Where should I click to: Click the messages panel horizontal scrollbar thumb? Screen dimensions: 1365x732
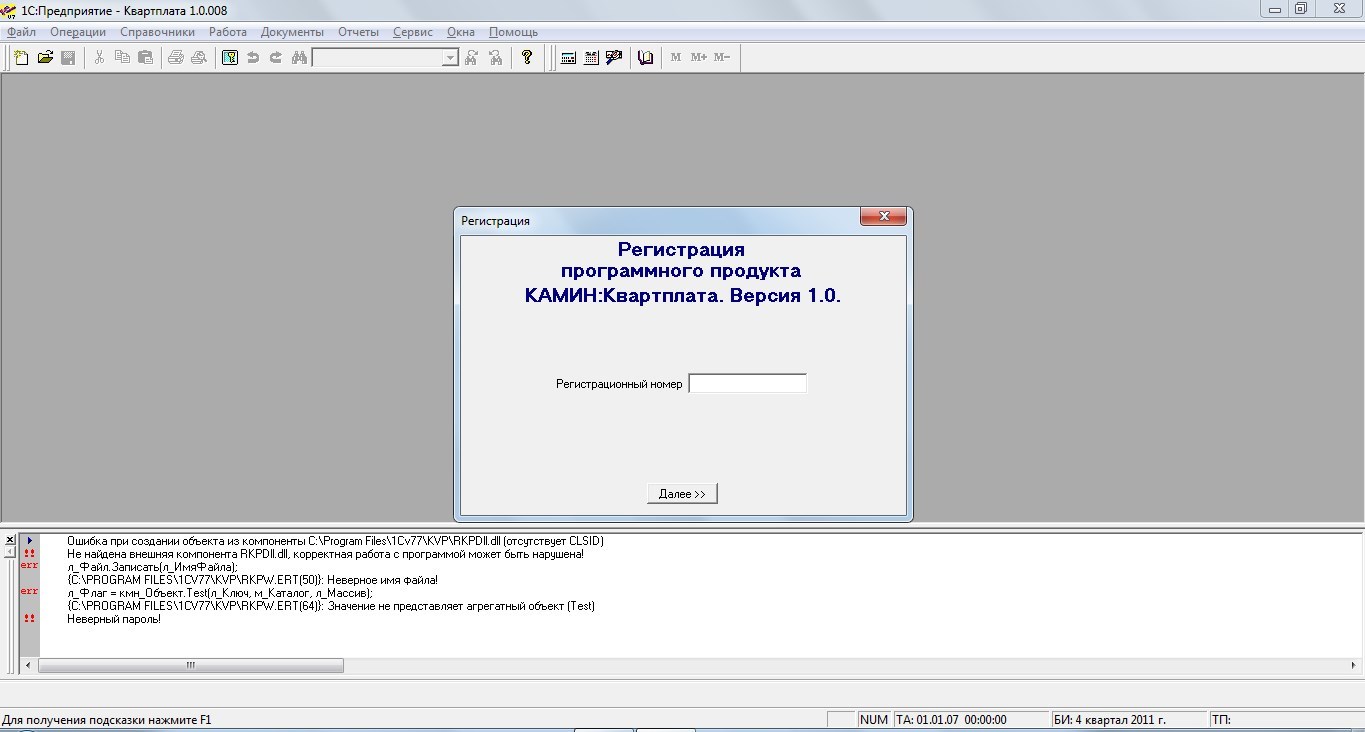(x=190, y=665)
